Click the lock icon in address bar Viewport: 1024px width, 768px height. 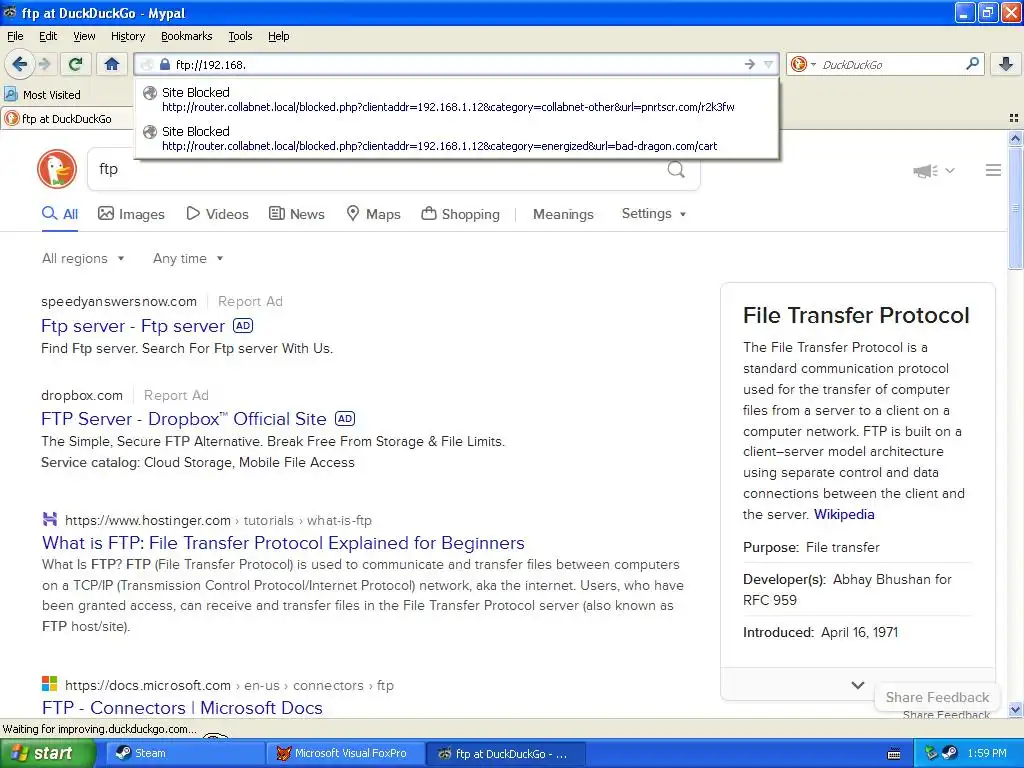pyautogui.click(x=165, y=65)
